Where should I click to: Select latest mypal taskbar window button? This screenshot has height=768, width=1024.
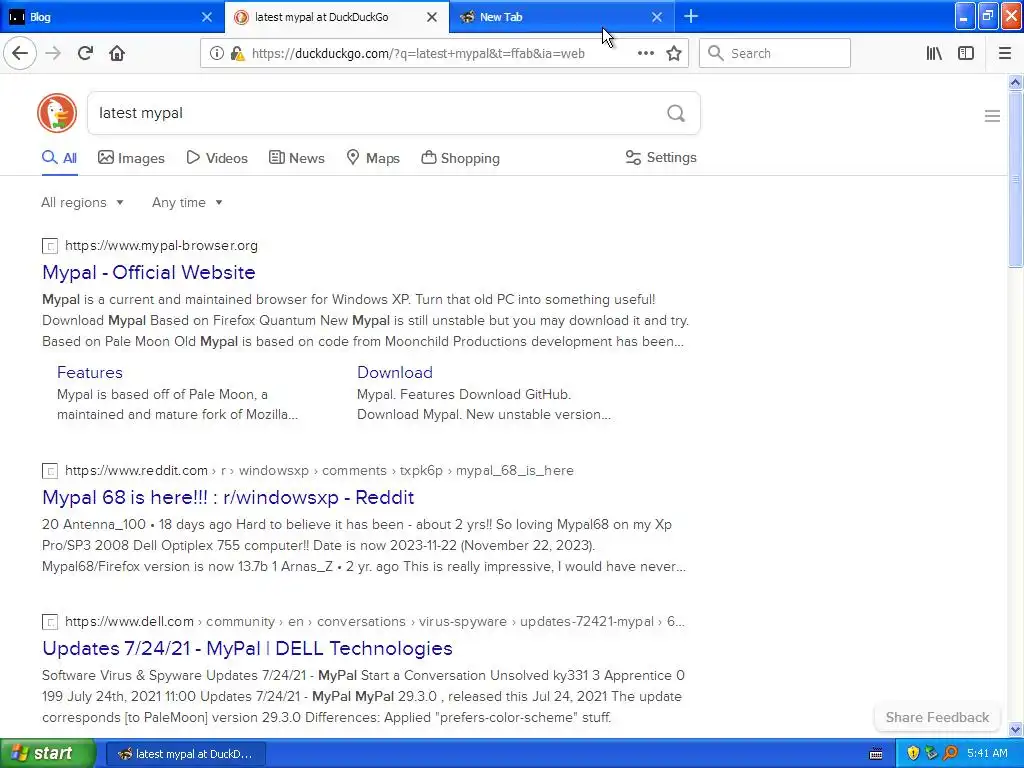click(185, 754)
